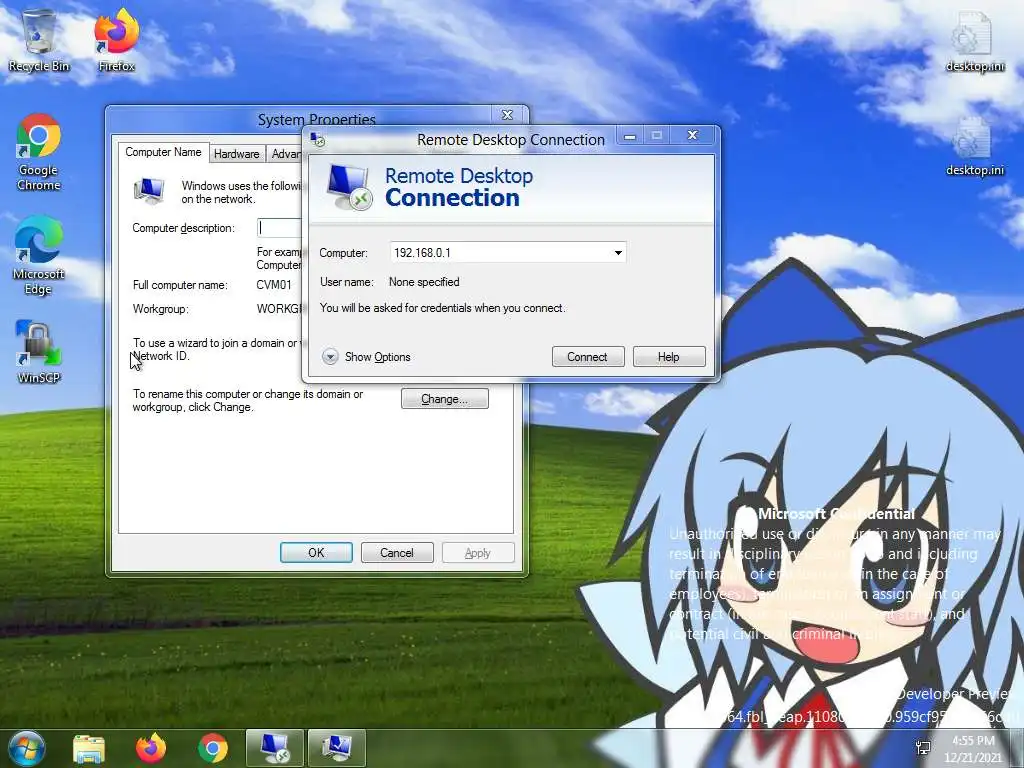Viewport: 1024px width, 768px height.
Task: Click into the Computer description field
Action: [280, 227]
